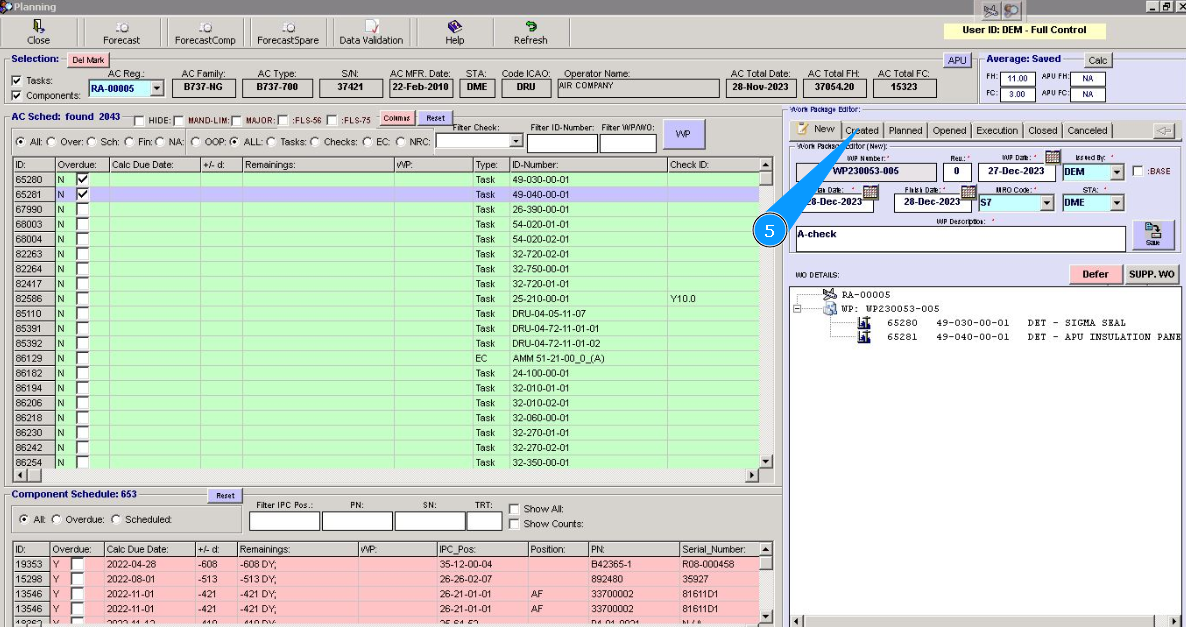Open calendar icon beside Finish Date
This screenshot has height=629, width=1186.
pos(968,192)
